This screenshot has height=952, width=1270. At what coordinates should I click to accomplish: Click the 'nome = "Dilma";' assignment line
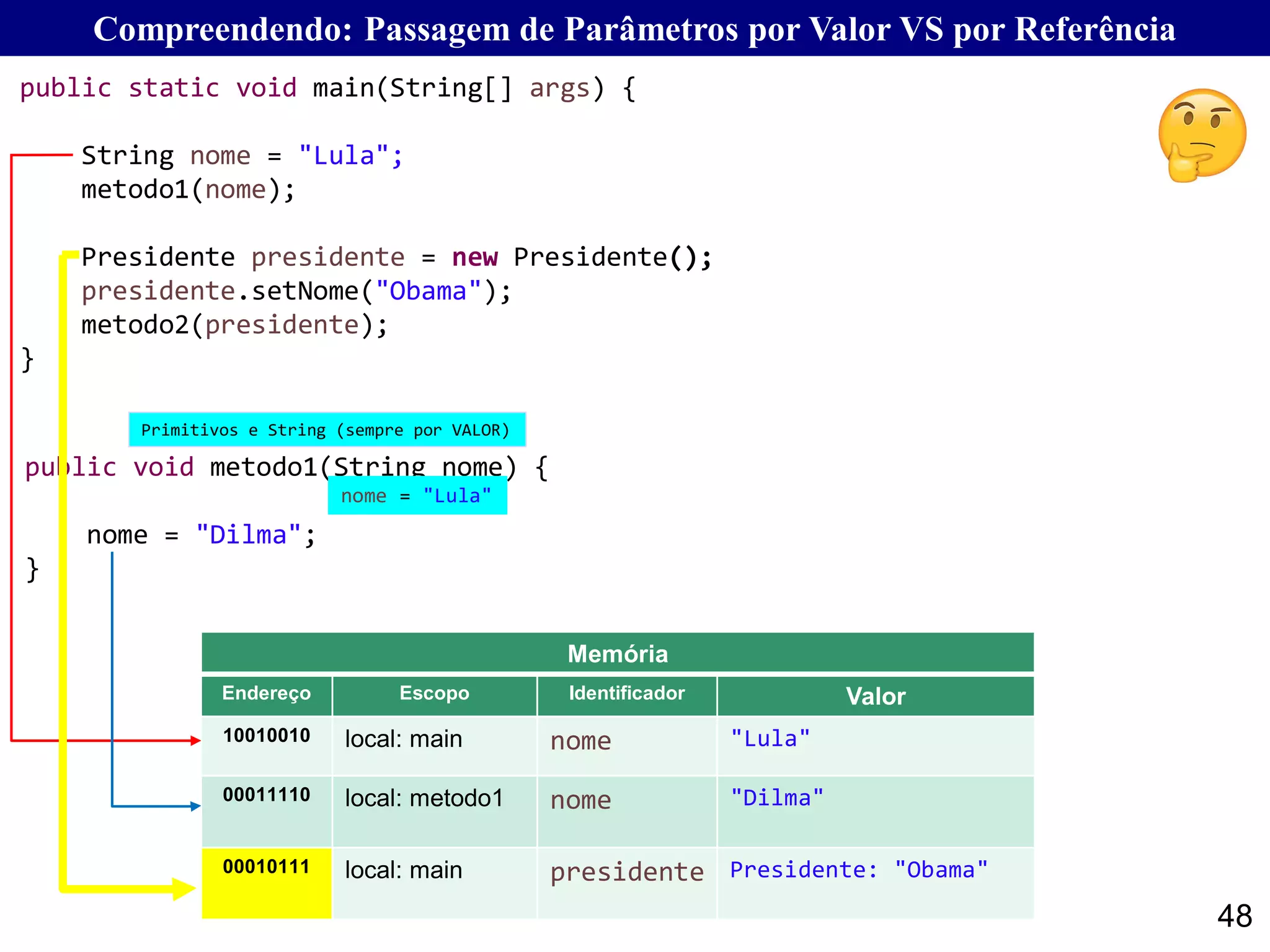pos(202,535)
